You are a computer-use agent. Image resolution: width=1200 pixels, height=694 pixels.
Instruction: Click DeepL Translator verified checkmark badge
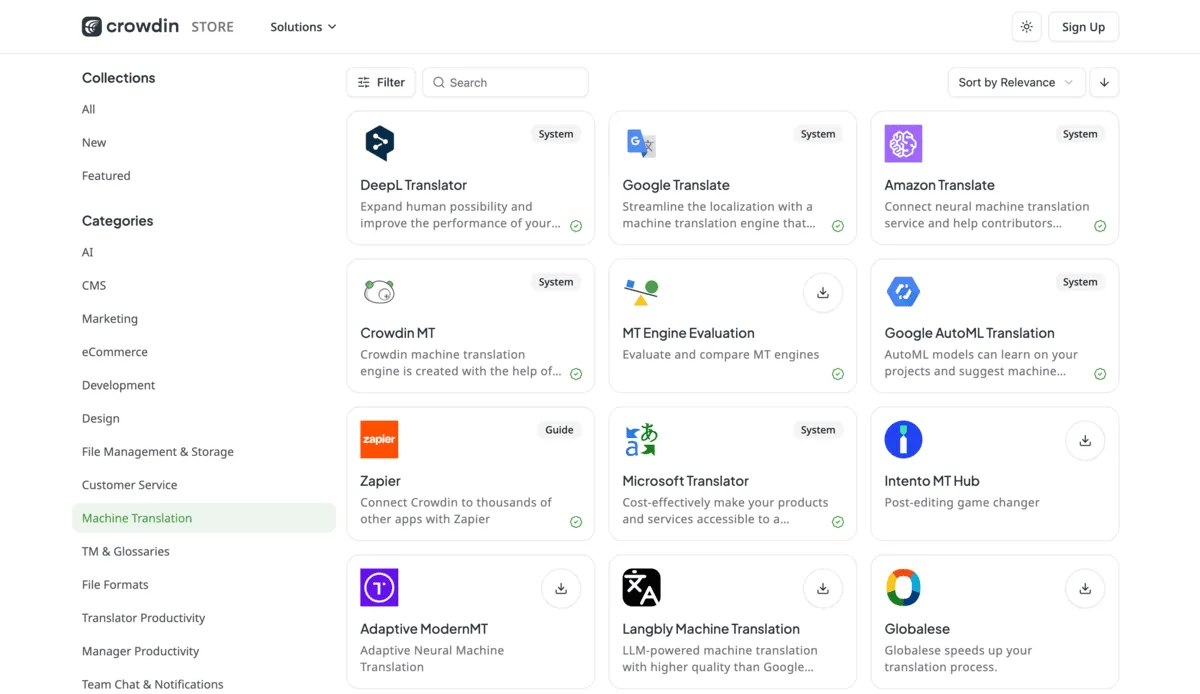[576, 226]
